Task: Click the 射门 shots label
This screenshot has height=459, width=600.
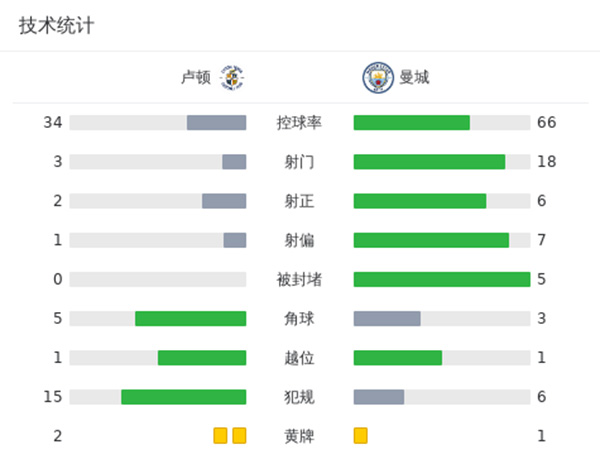Action: tap(299, 162)
